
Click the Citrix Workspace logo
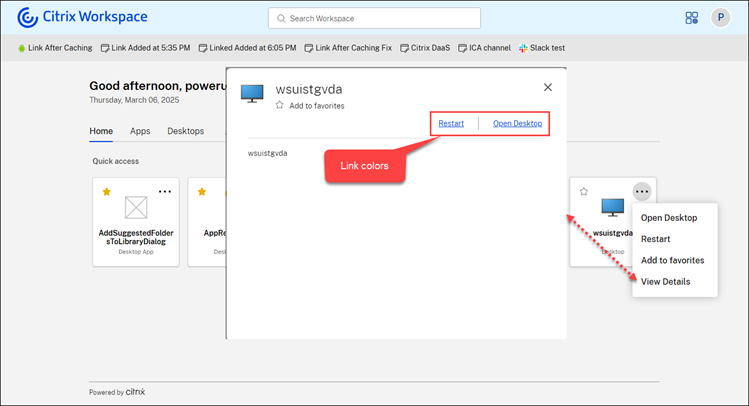[x=82, y=17]
